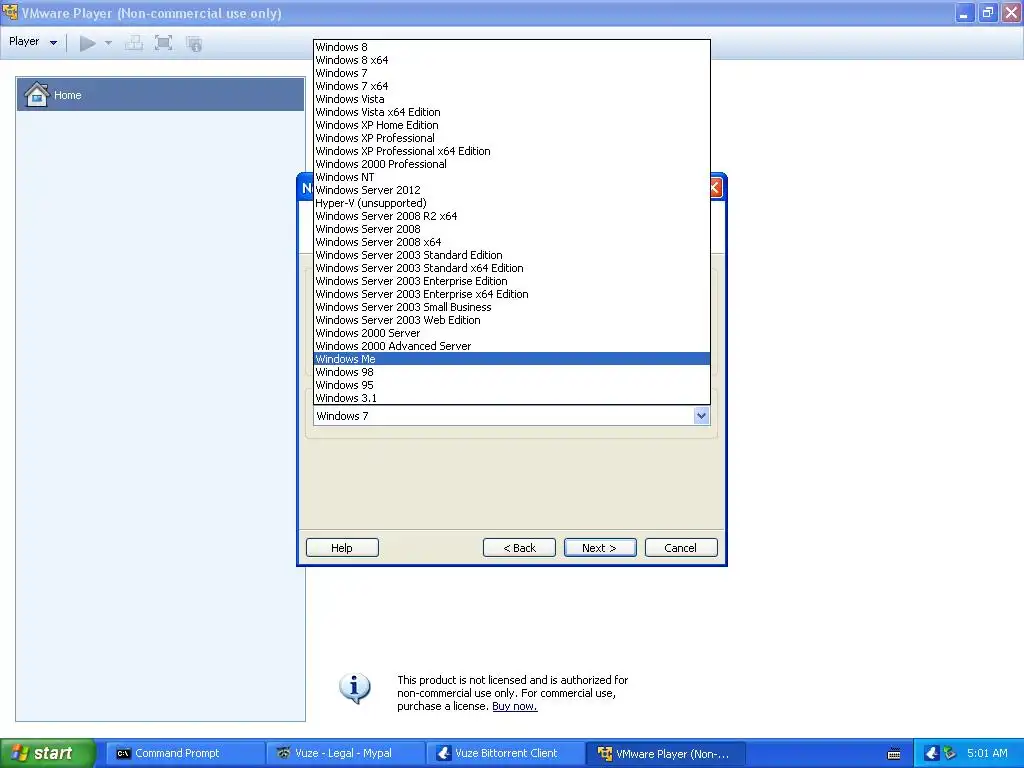This screenshot has height=768, width=1024.
Task: Proceed with the Next > button
Action: [x=600, y=548]
